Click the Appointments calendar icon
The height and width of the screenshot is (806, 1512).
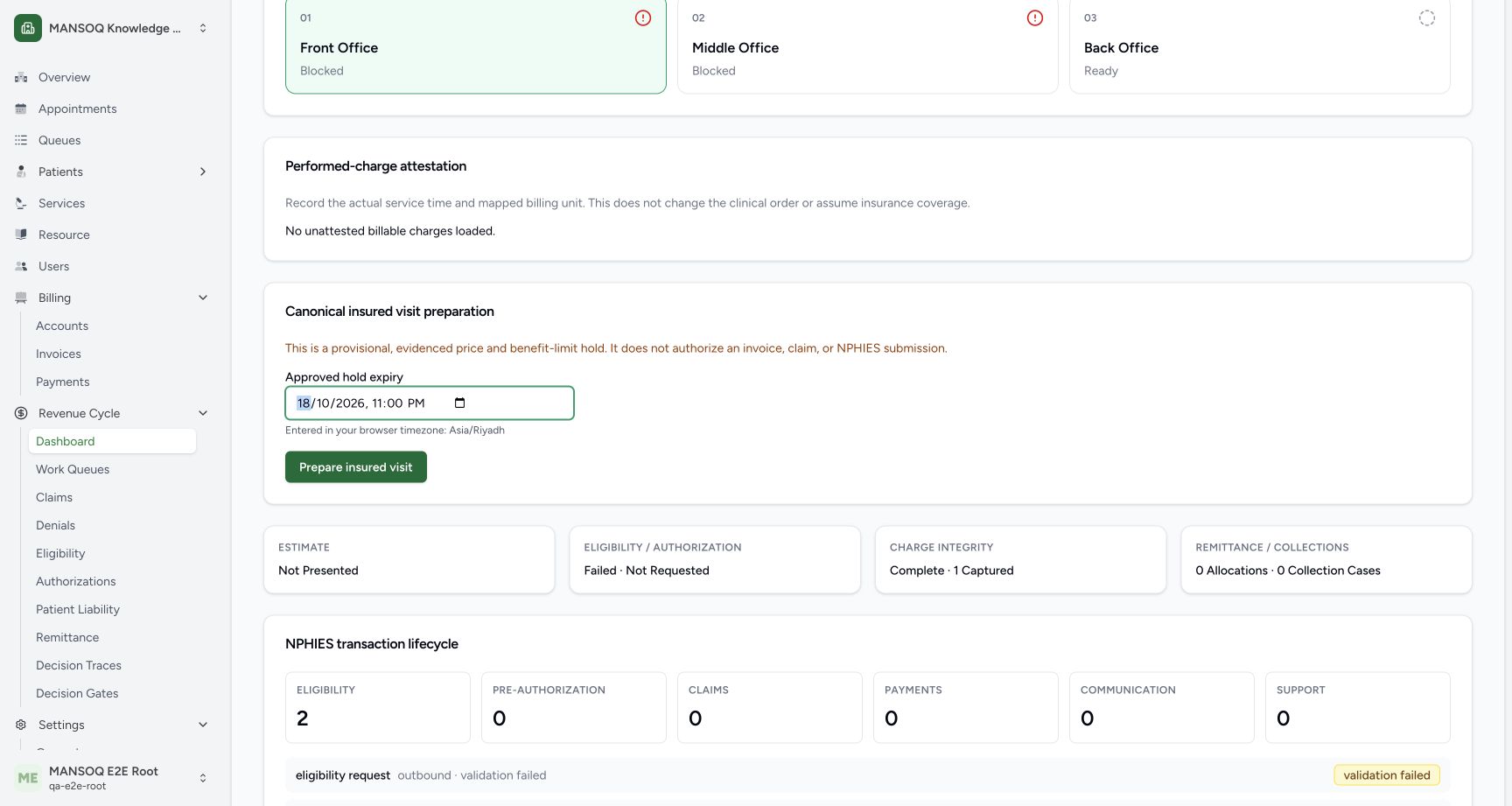click(x=21, y=109)
